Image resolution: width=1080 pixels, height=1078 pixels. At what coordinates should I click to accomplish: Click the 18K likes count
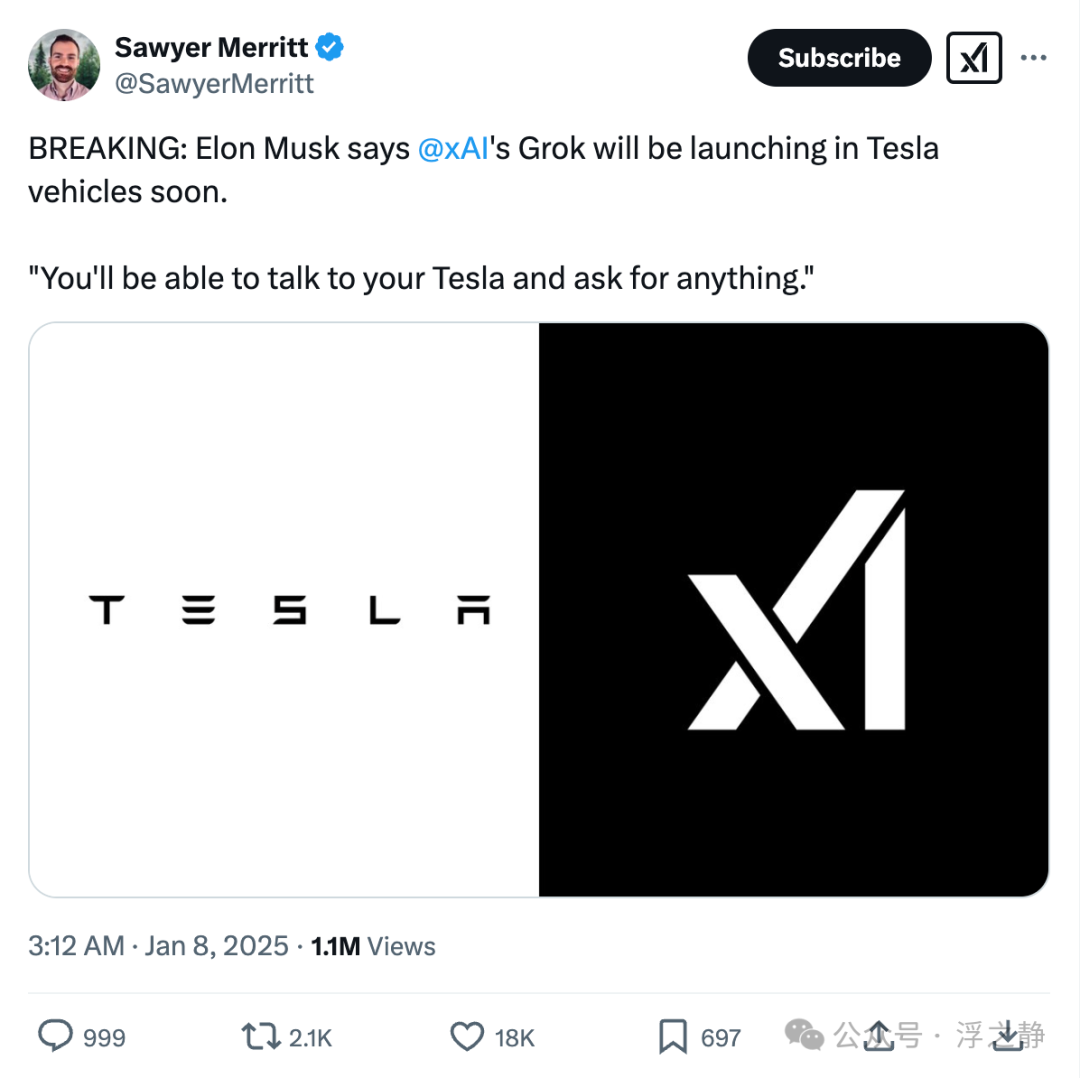point(515,1038)
